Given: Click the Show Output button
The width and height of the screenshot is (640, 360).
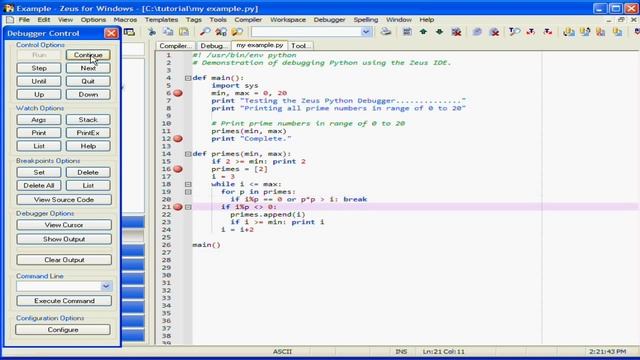Looking at the screenshot, I should [64, 239].
